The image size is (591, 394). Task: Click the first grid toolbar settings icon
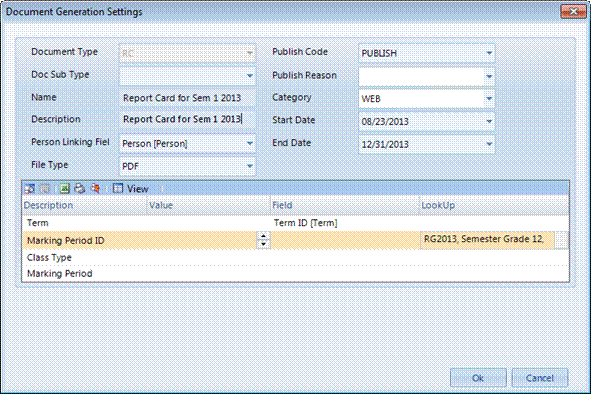29,189
